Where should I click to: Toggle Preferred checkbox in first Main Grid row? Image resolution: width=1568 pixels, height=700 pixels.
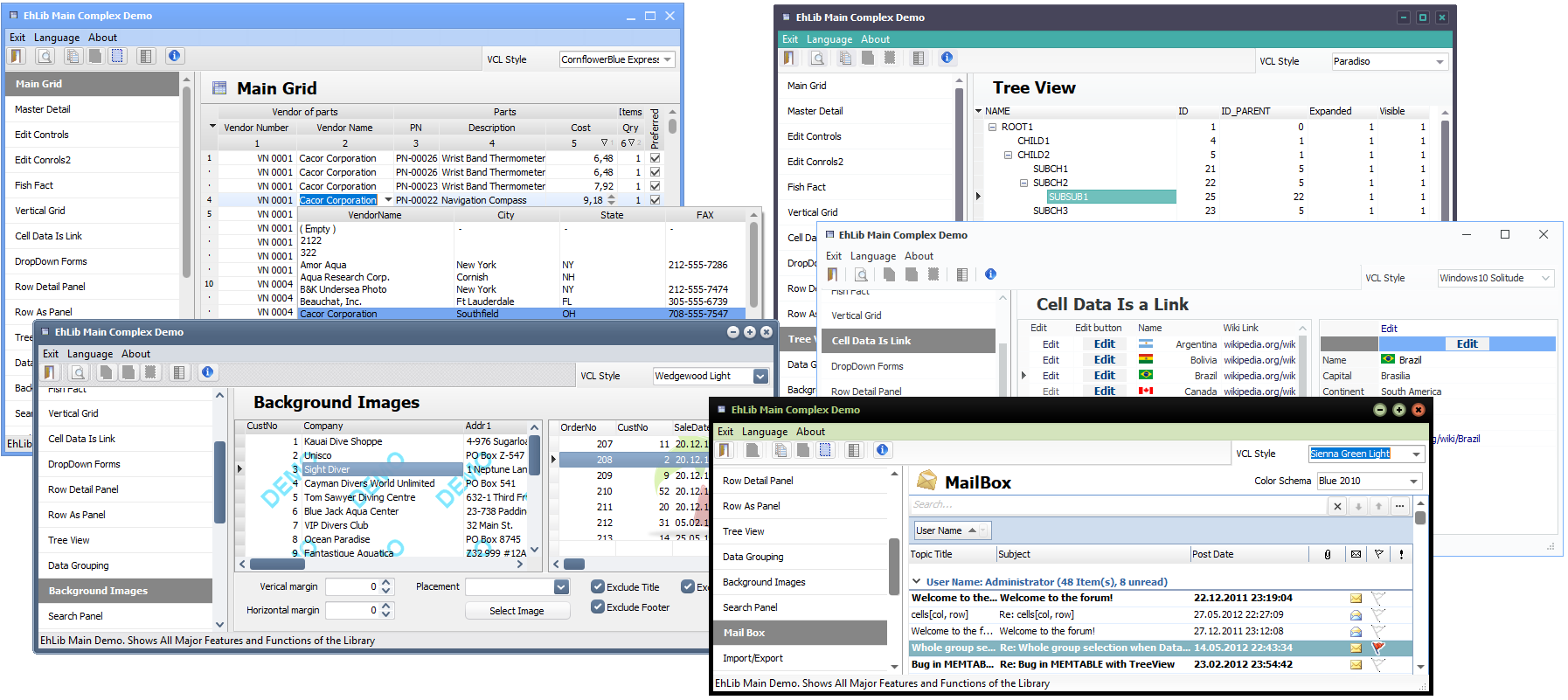point(655,158)
